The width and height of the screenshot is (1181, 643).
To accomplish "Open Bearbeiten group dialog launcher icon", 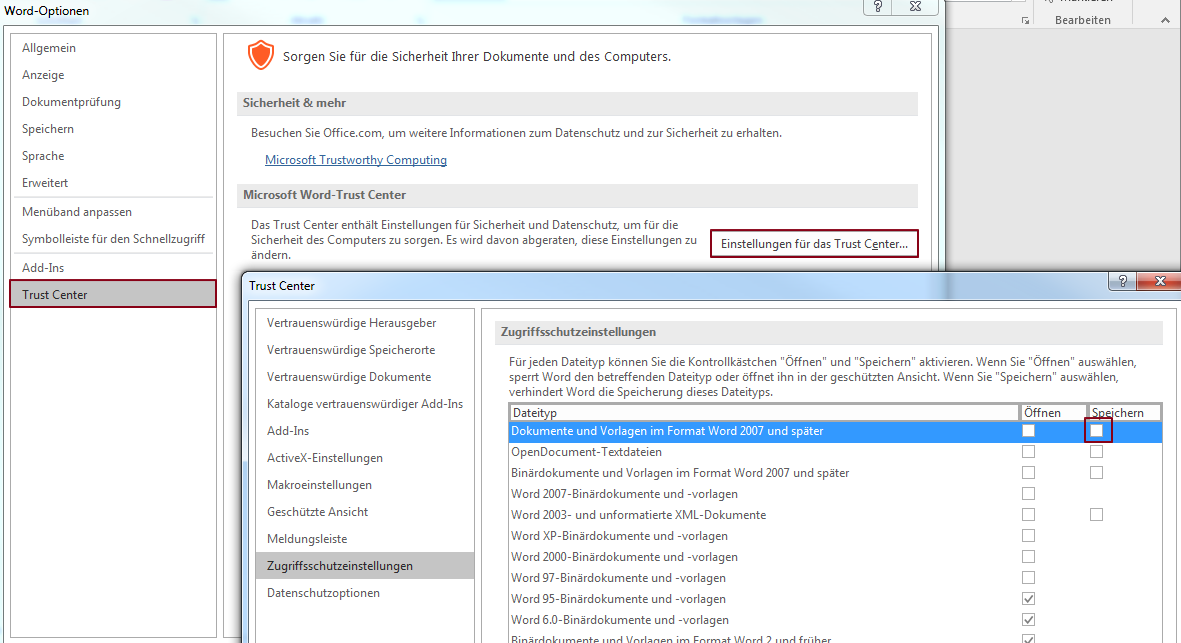I will pos(1025,21).
